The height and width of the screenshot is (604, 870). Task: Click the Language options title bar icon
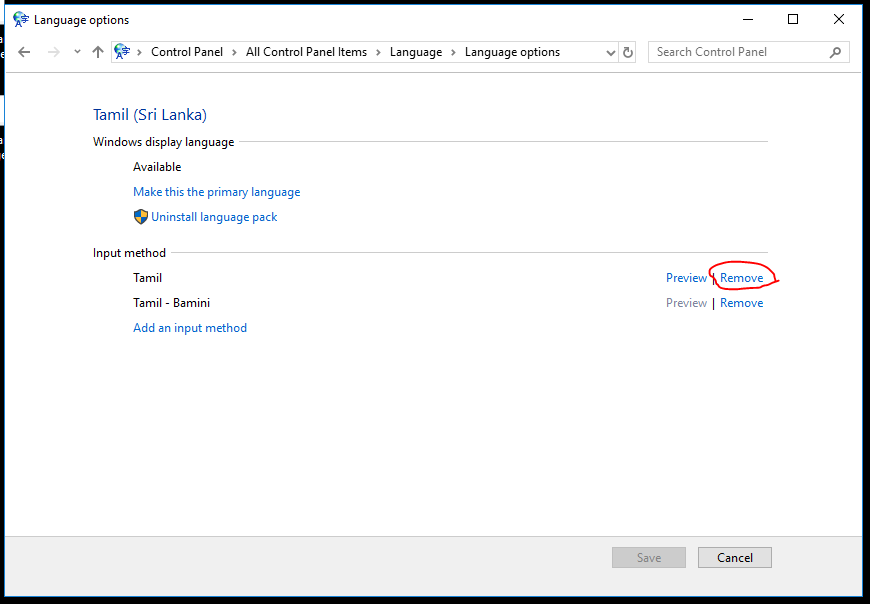pos(21,19)
